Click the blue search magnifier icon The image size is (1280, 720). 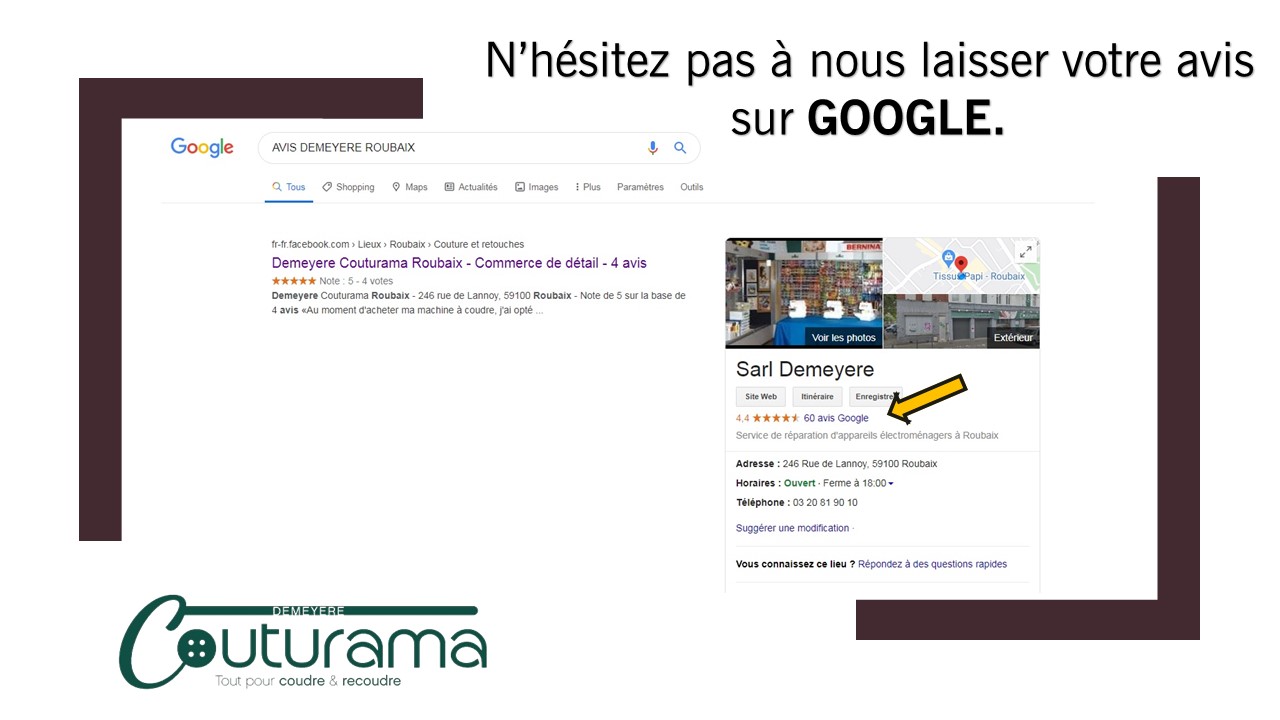(680, 148)
